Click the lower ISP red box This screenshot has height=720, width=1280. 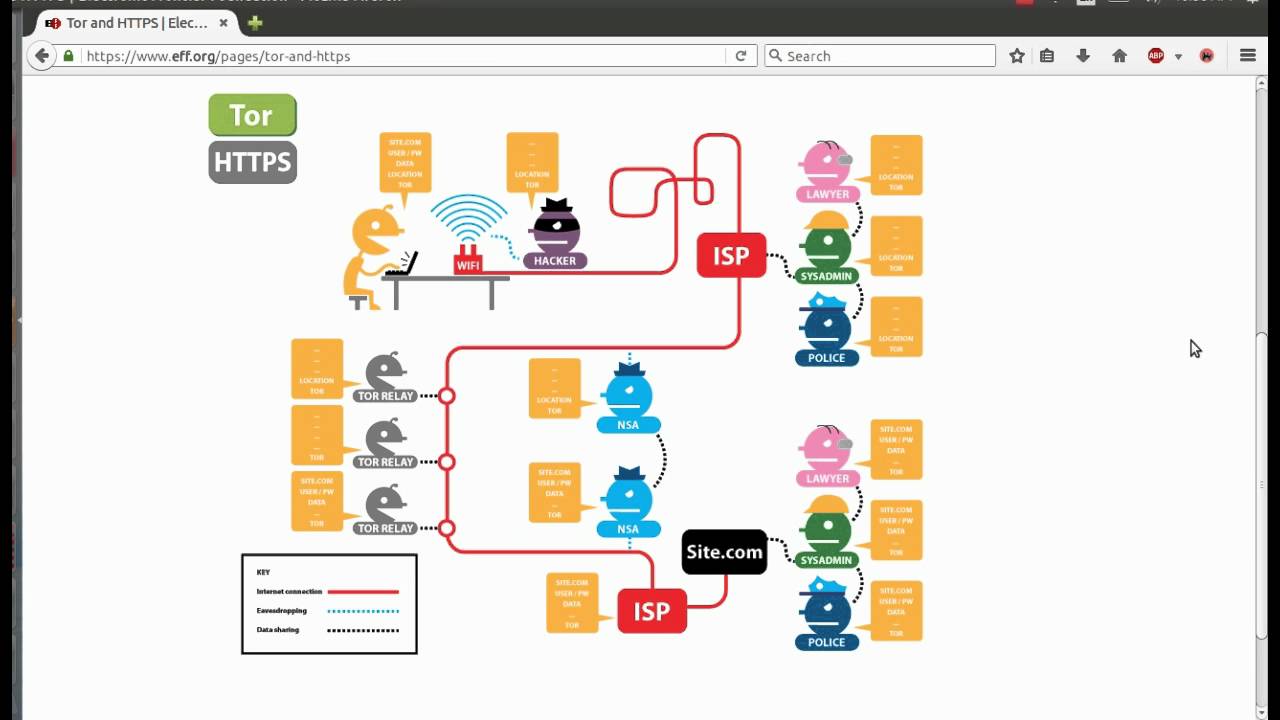point(652,611)
